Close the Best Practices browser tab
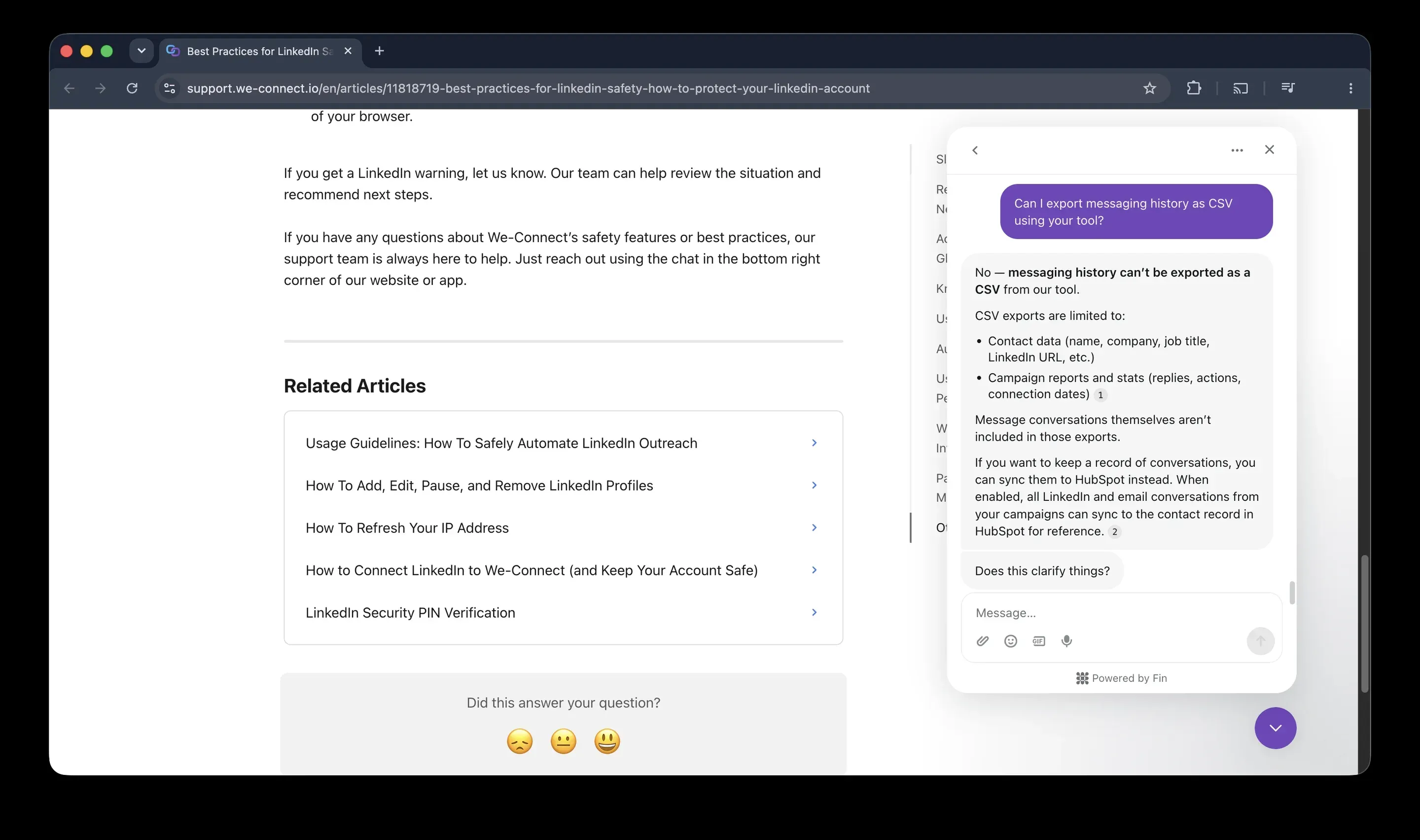The width and height of the screenshot is (1420, 840). (x=348, y=51)
